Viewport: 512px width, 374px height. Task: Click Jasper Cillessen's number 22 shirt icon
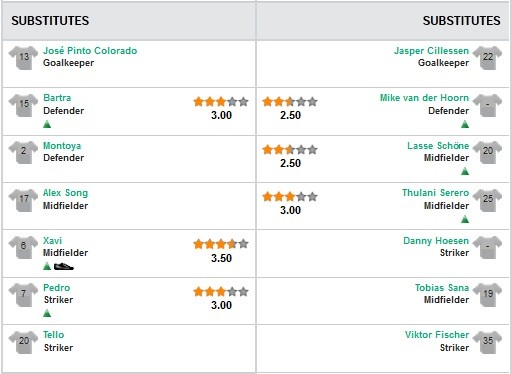pos(487,58)
